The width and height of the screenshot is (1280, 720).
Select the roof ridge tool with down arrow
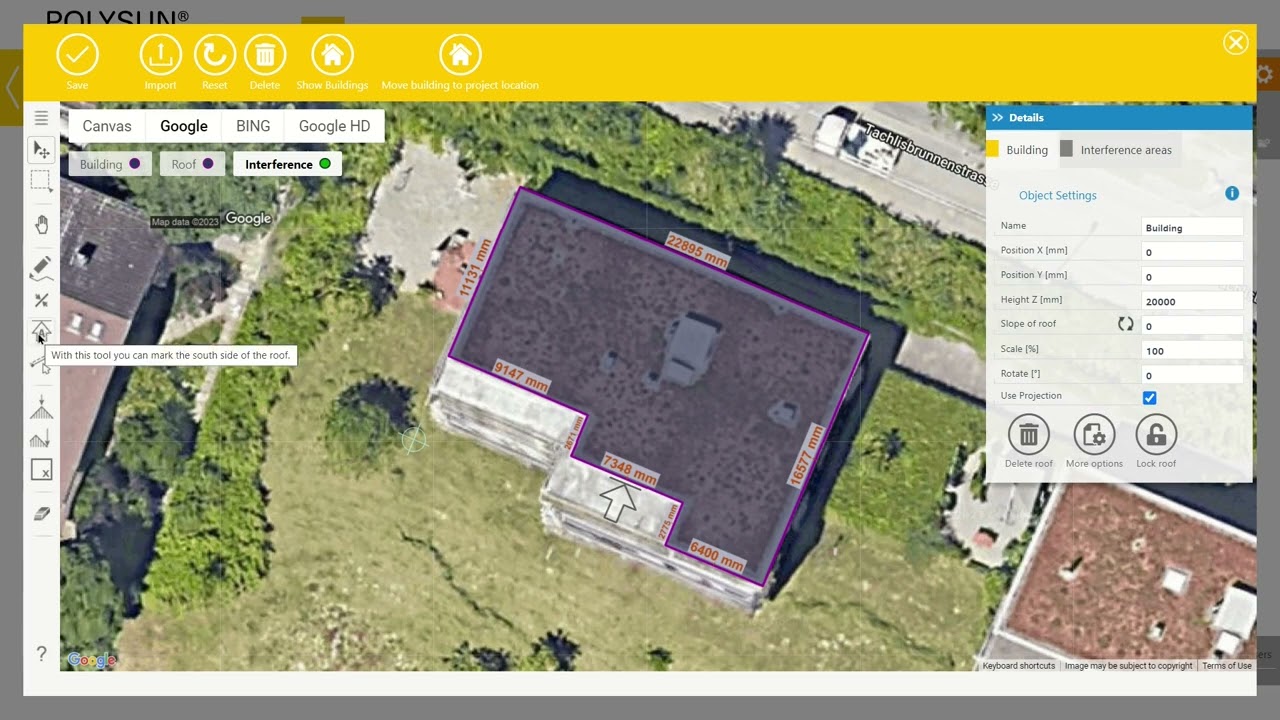pyautogui.click(x=41, y=407)
